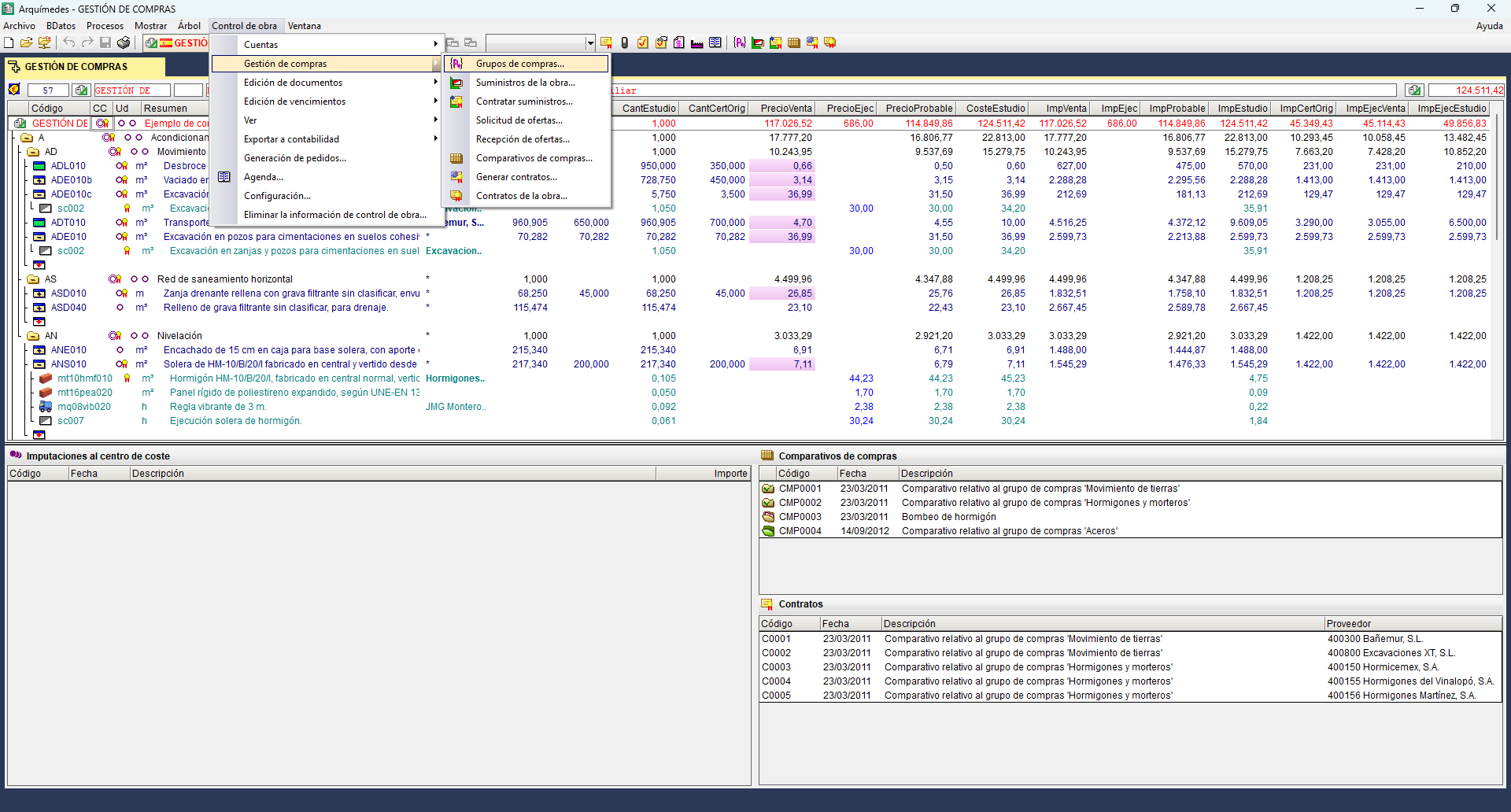Click the Print icon in toolbar
The height and width of the screenshot is (812, 1511).
(x=124, y=42)
